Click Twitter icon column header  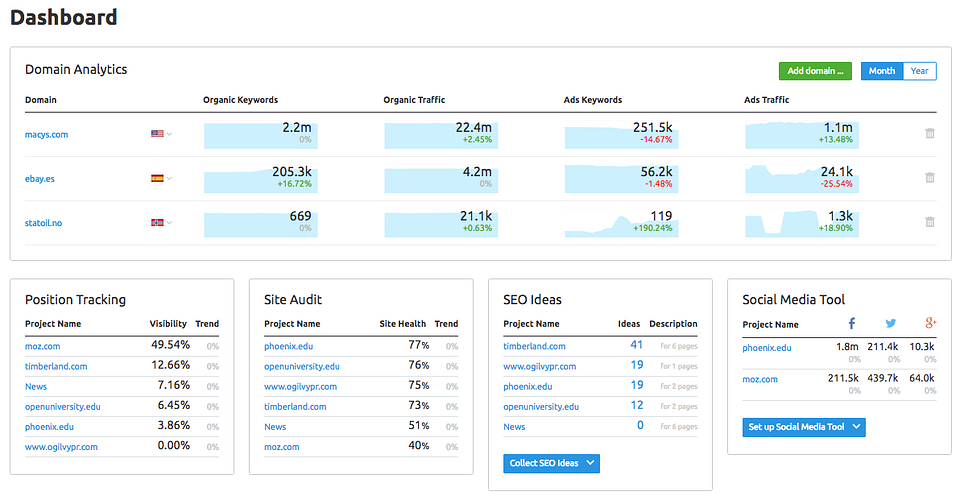point(891,324)
